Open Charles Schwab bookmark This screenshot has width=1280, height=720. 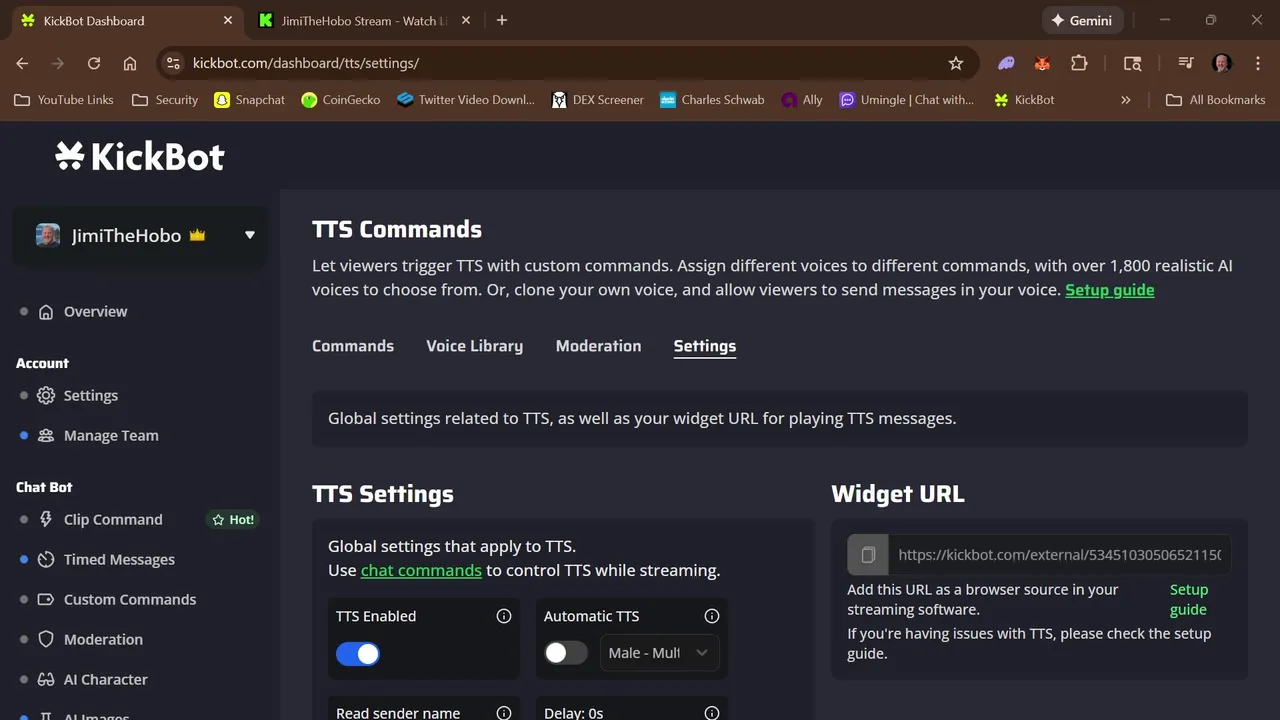tap(712, 100)
